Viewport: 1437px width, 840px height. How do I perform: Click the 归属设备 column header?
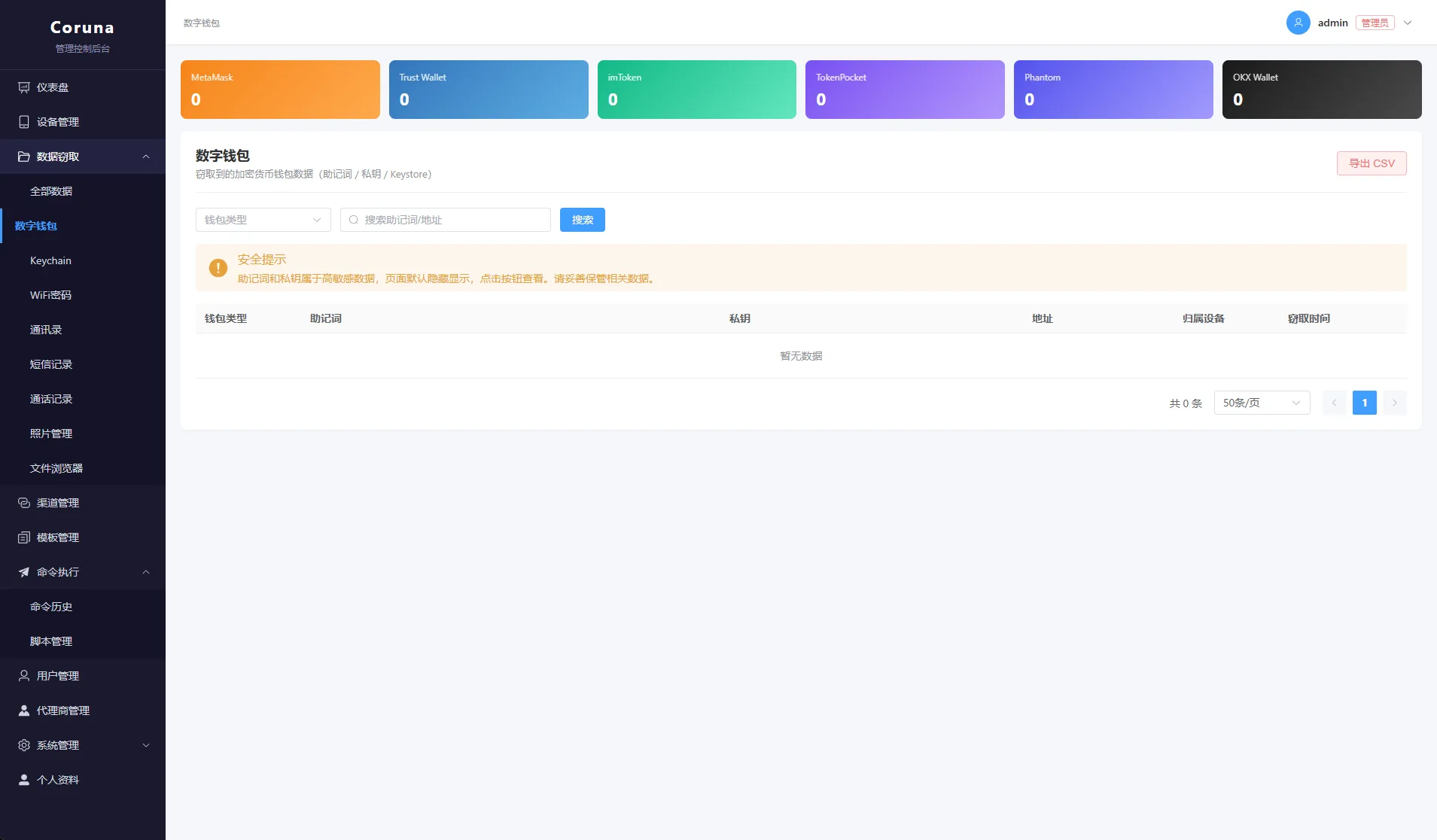click(1204, 318)
